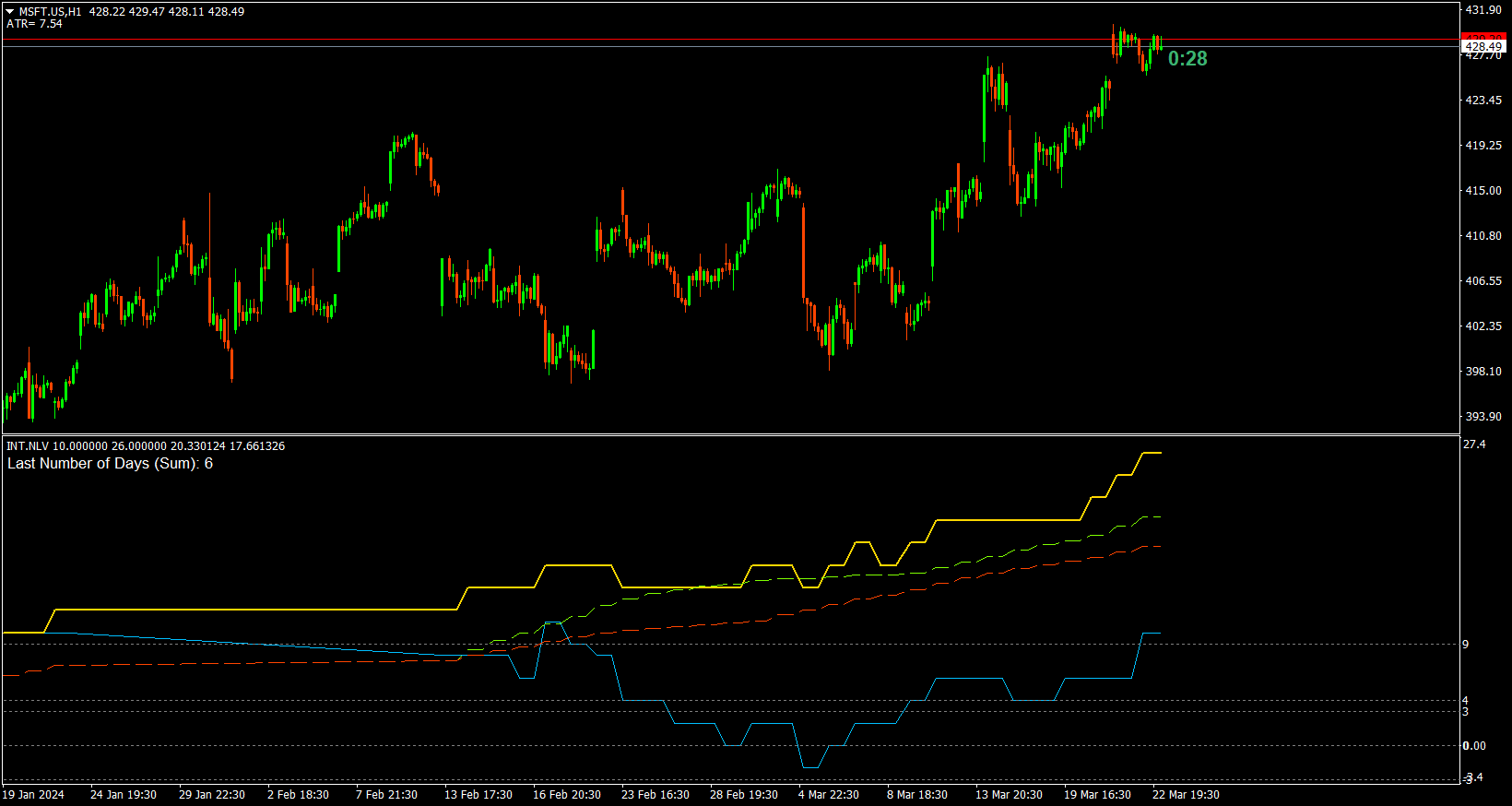Screen dimensions: 1512x806
Task: Click the 410.80 price scale label
Action: (x=1483, y=236)
